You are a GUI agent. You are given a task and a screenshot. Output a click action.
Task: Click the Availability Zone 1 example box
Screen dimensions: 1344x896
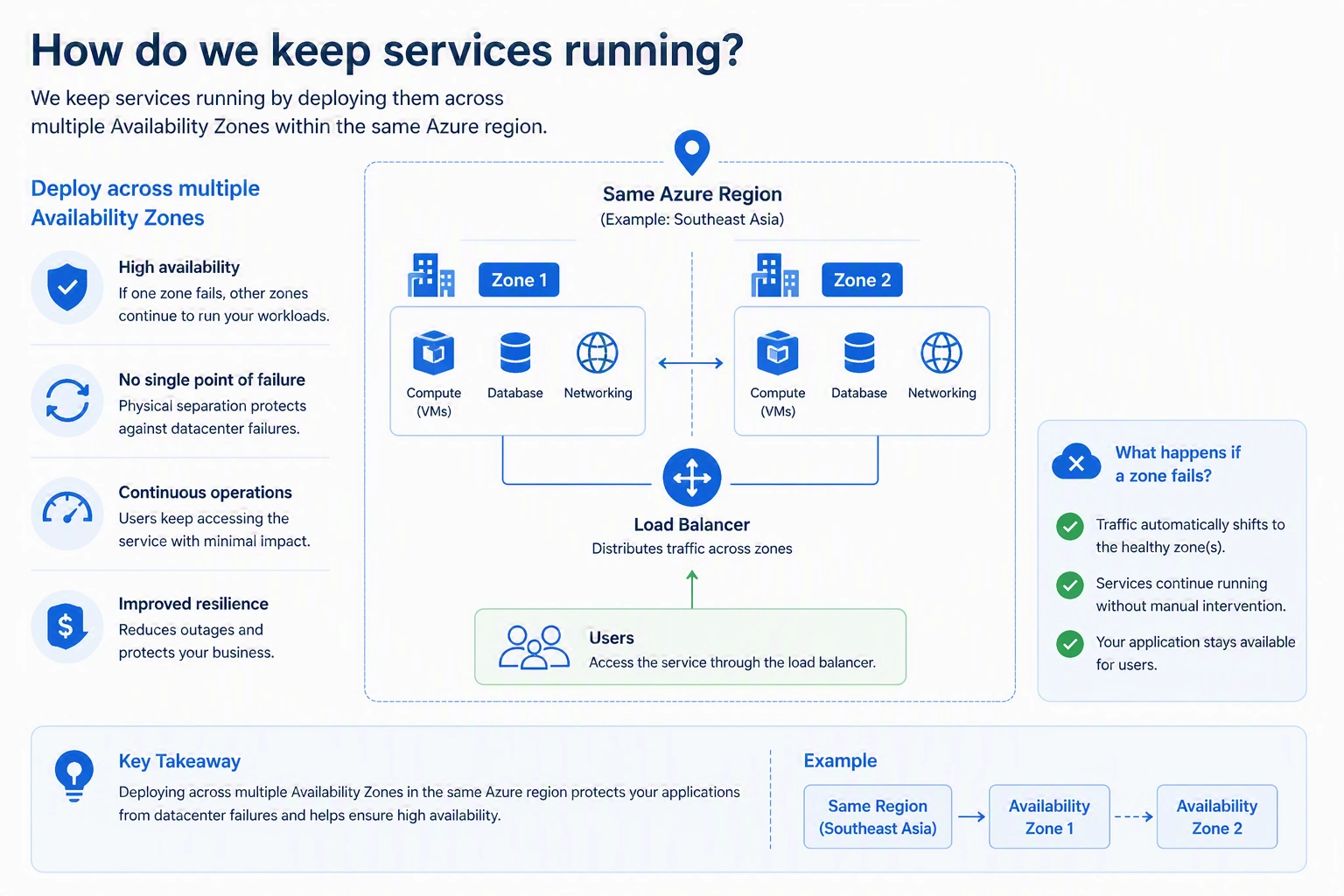point(1049,816)
